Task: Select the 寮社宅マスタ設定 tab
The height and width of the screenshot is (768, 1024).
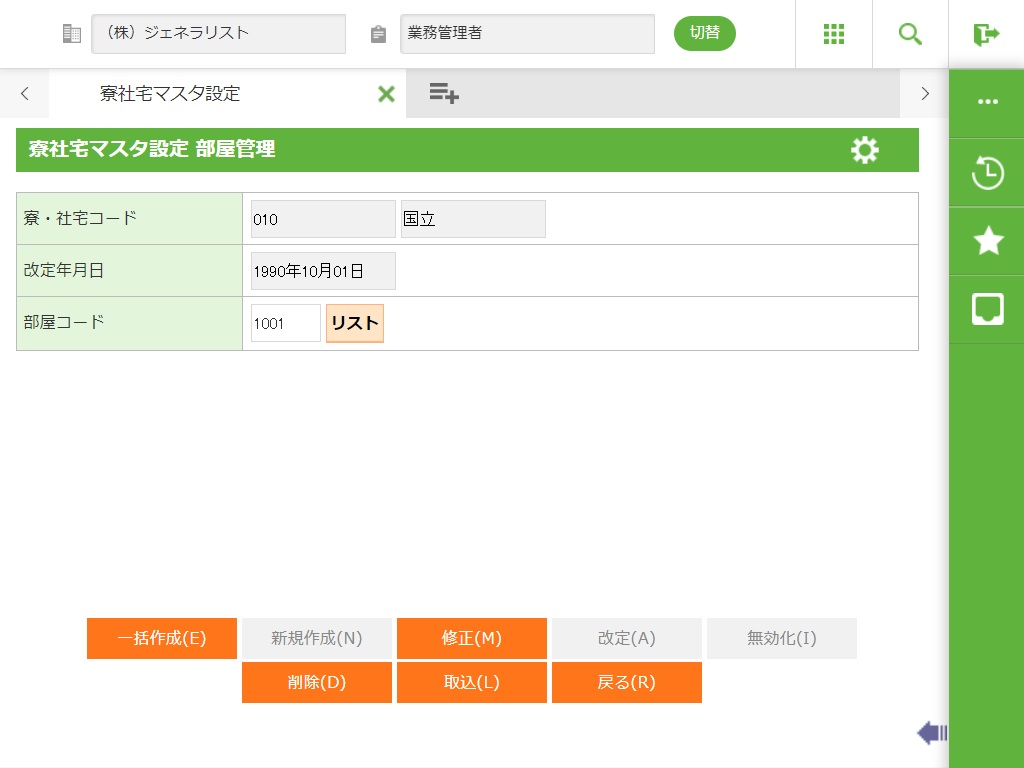Action: click(170, 94)
